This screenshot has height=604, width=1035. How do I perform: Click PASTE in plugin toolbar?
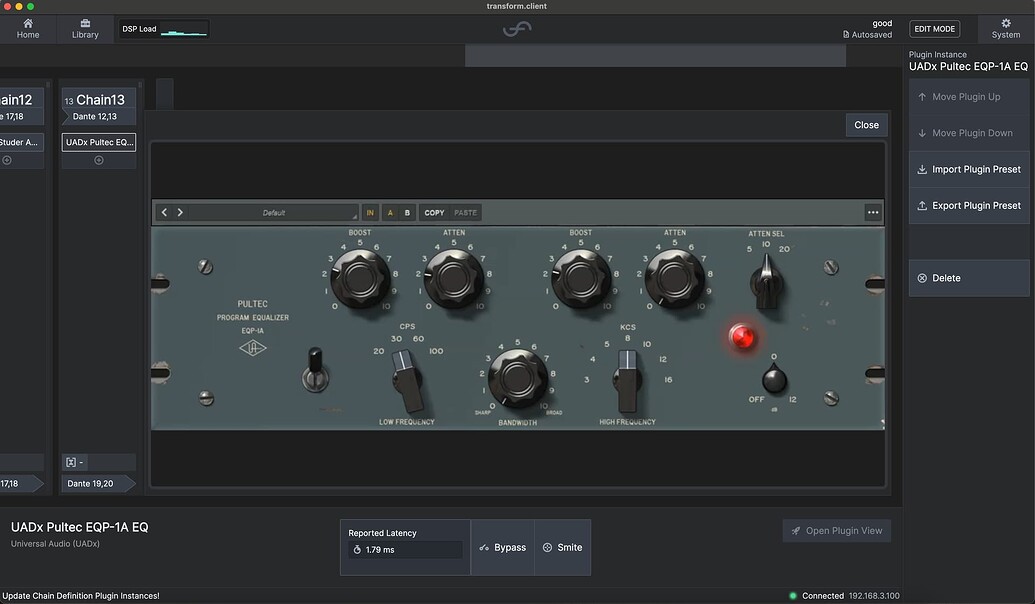coord(465,213)
